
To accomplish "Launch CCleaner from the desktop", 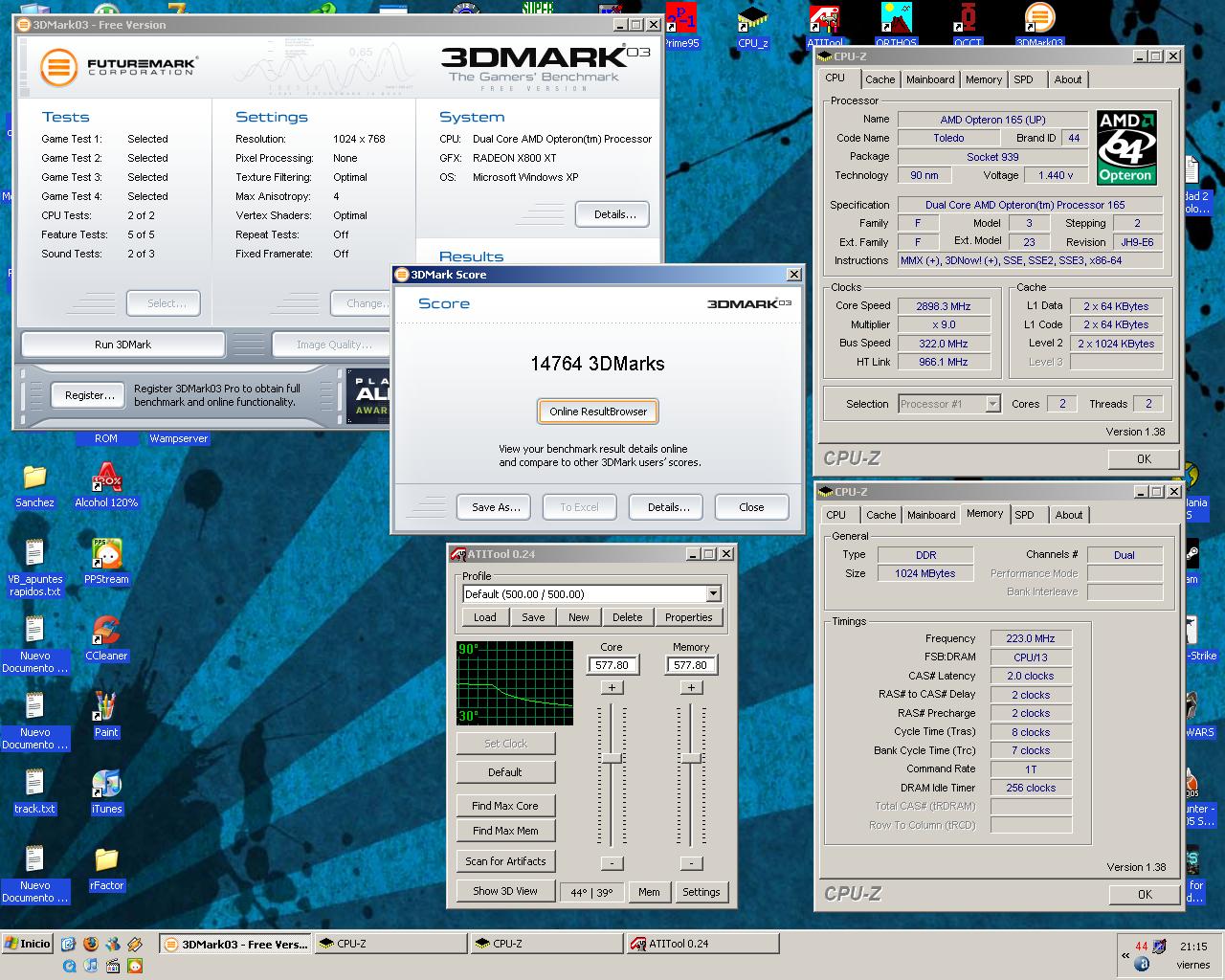I will [x=106, y=638].
